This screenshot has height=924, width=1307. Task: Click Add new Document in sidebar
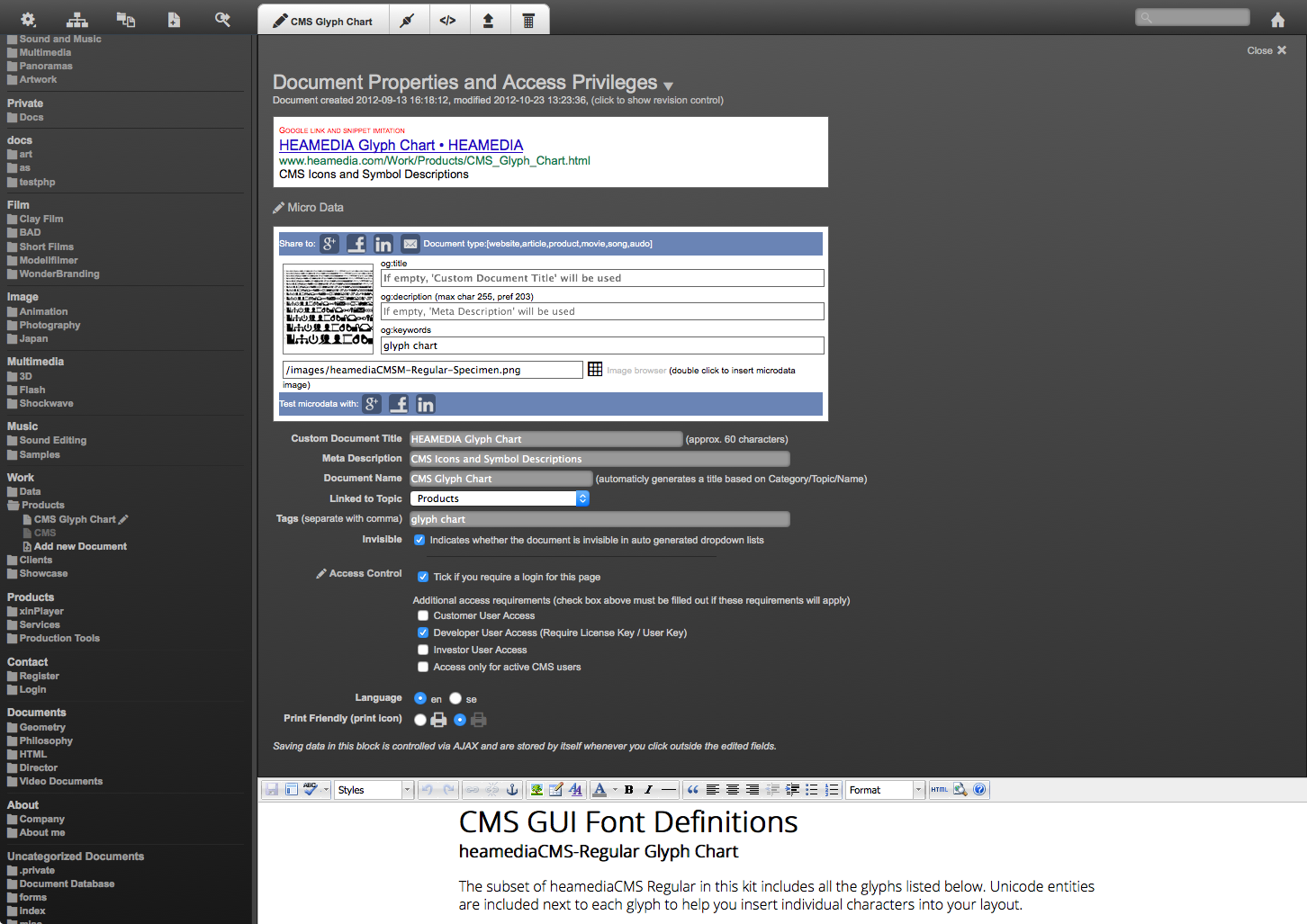point(80,546)
